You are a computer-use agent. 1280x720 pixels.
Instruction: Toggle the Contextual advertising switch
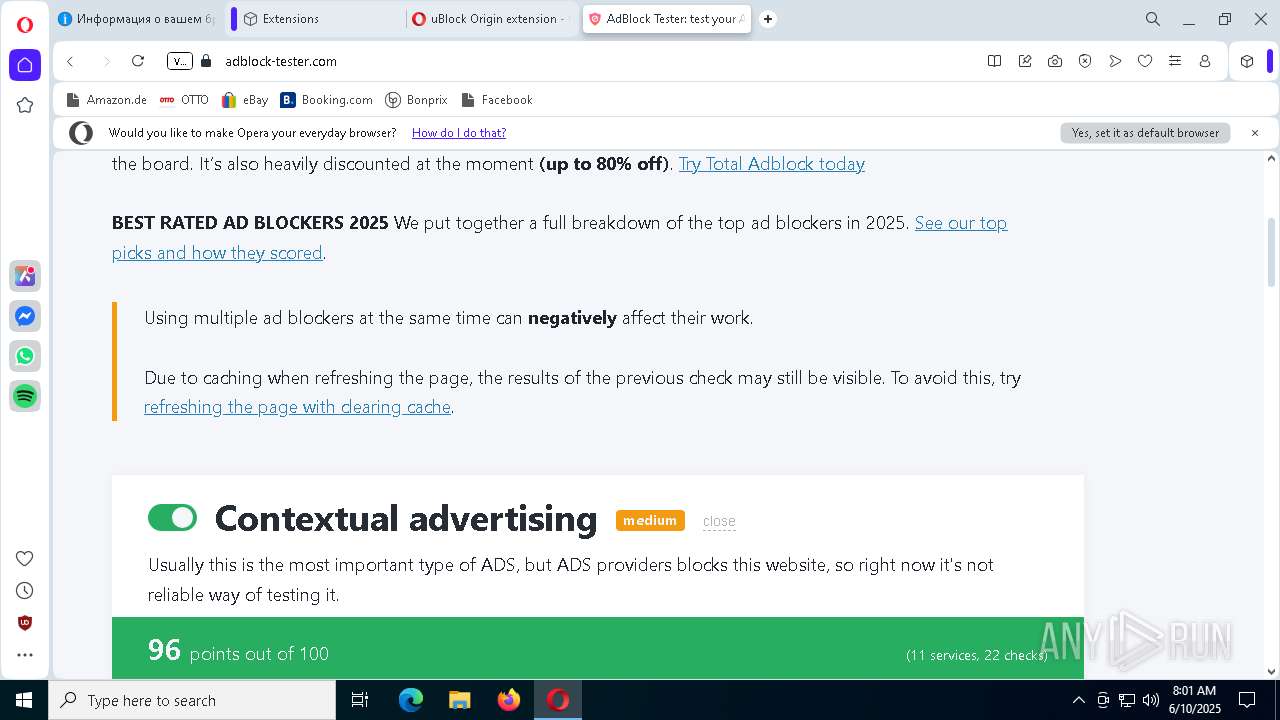(x=172, y=517)
